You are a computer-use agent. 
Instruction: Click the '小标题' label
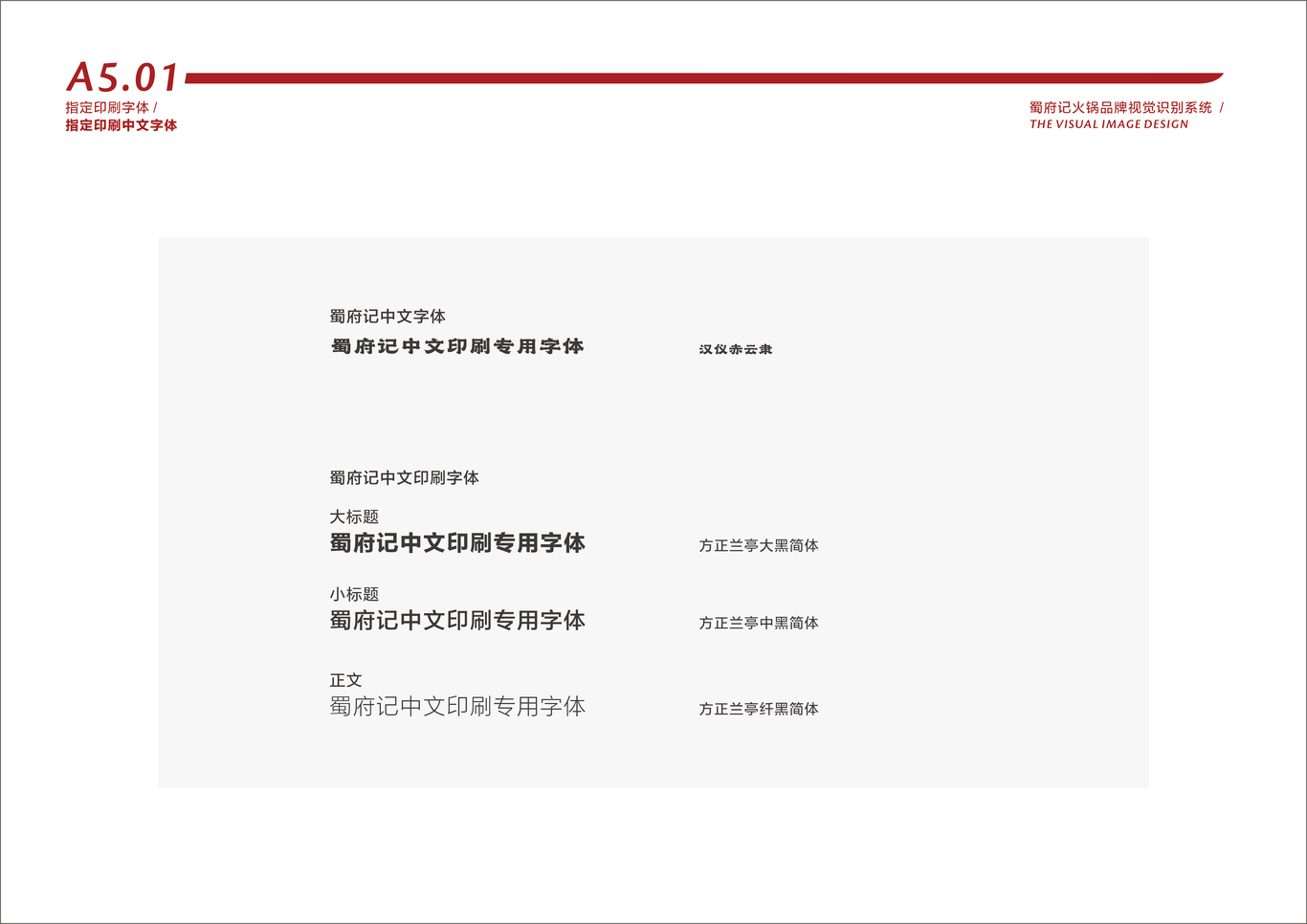coord(354,594)
